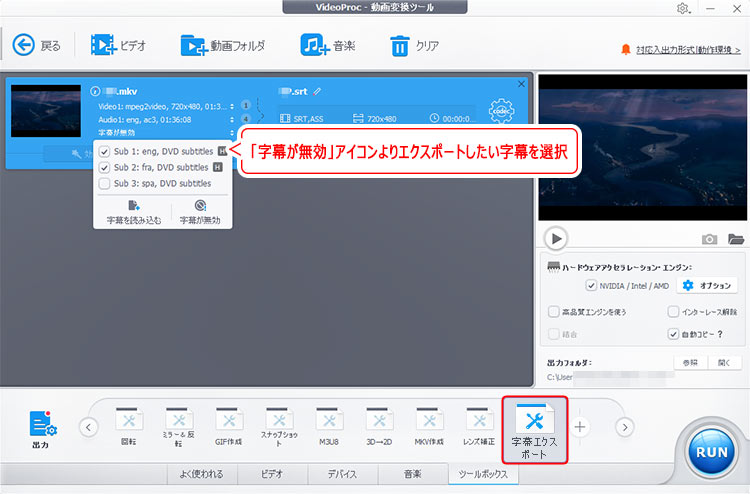Switch to 音楽 format tab

tap(412, 473)
